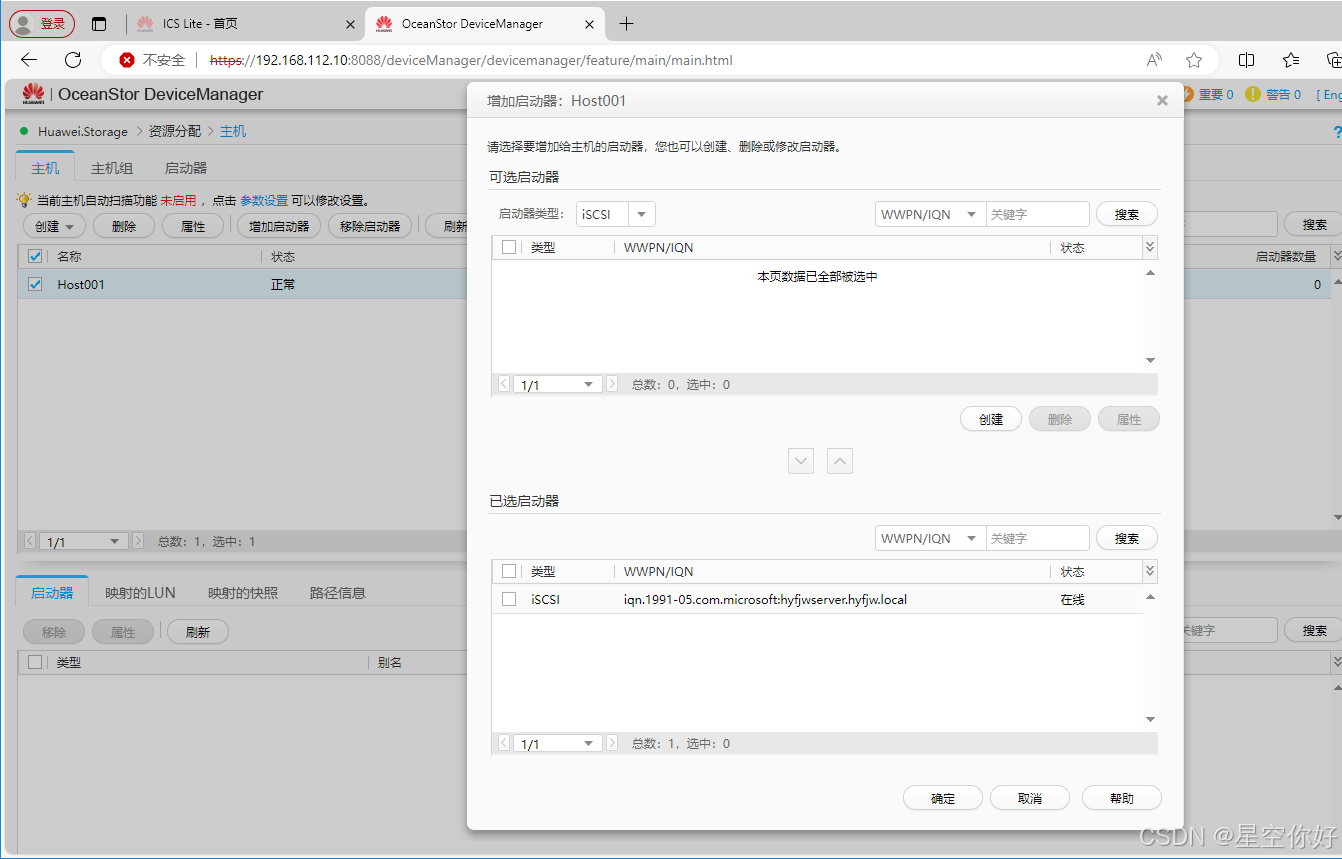Expand column settings in available initiators table

(1150, 247)
